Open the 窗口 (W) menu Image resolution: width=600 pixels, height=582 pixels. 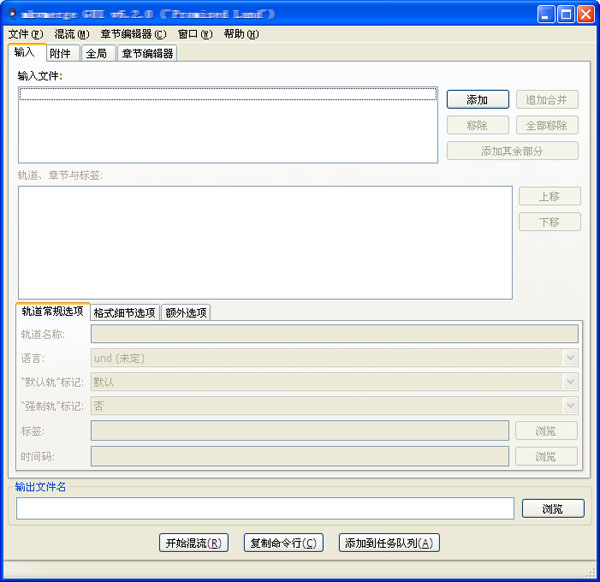[195, 34]
